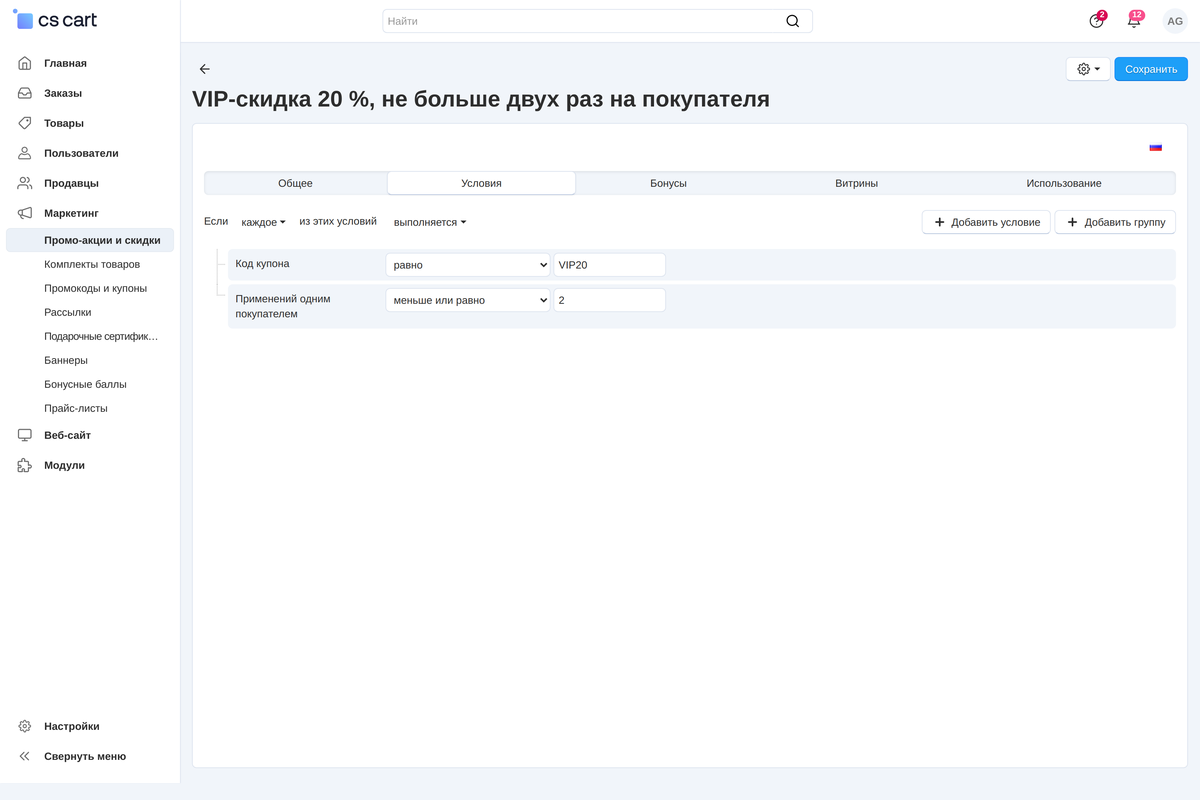Open the gear settings dropdown near Сохранить
The image size is (1200, 800).
(1088, 69)
